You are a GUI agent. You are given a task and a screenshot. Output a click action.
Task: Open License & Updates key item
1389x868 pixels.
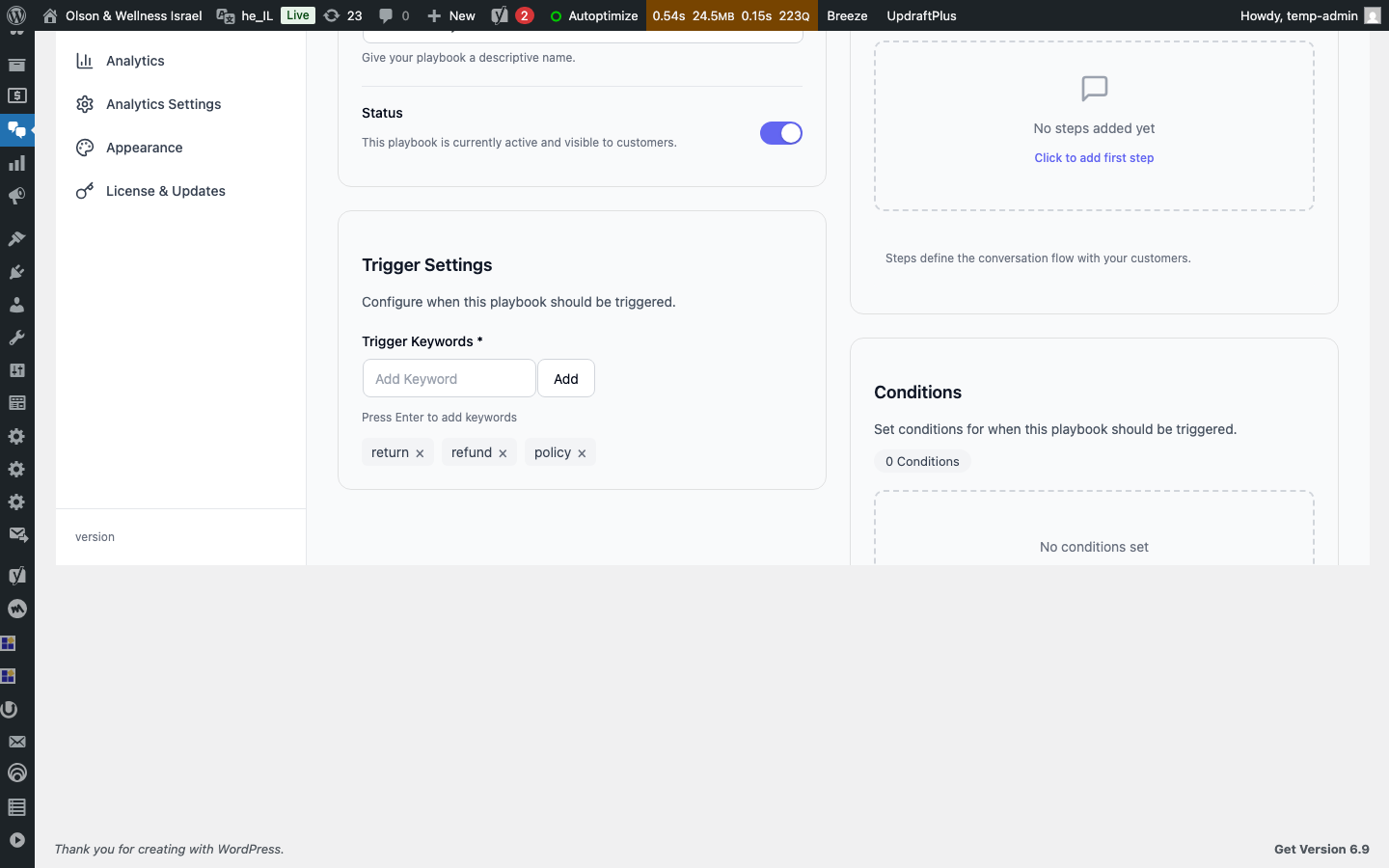coord(165,191)
